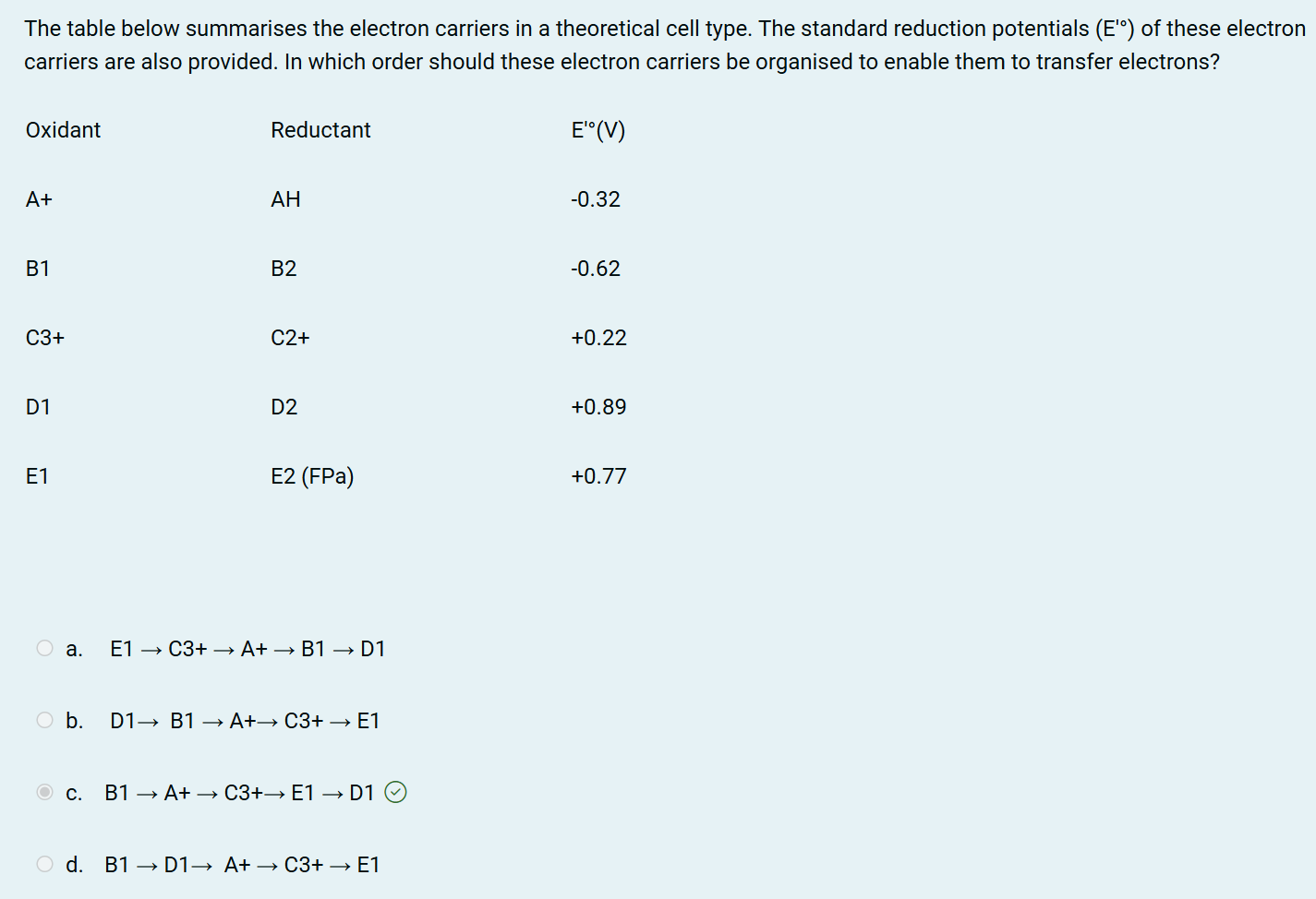Click the +0.89 potential value for D1
The width and height of the screenshot is (1316, 899).
(x=598, y=407)
